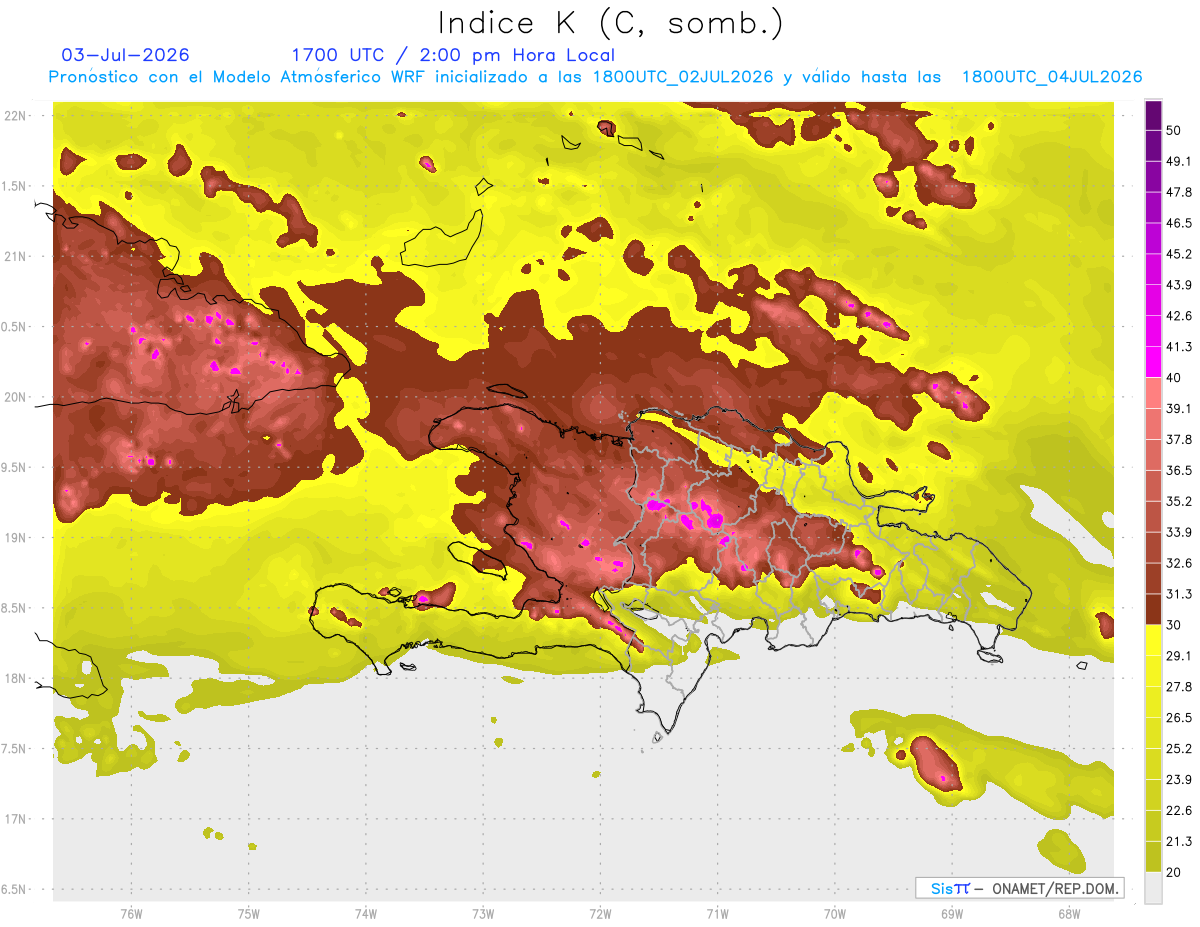Click the "17N" latitude label

click(15, 819)
